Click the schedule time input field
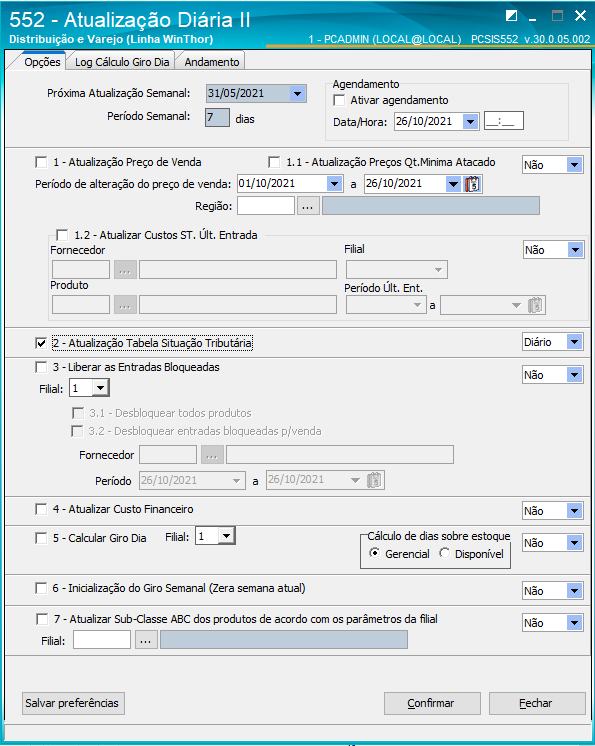The height and width of the screenshot is (746, 595). click(504, 121)
